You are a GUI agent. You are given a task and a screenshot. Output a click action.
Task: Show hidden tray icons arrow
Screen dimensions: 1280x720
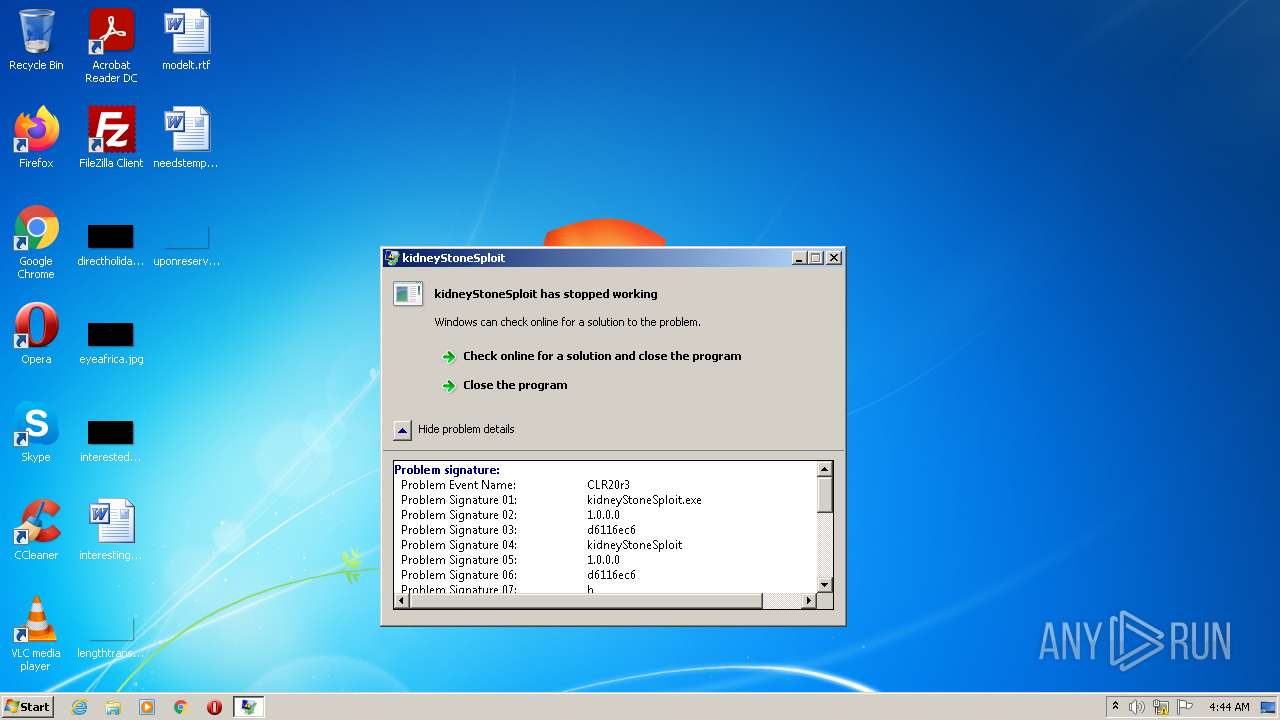[x=1115, y=707]
